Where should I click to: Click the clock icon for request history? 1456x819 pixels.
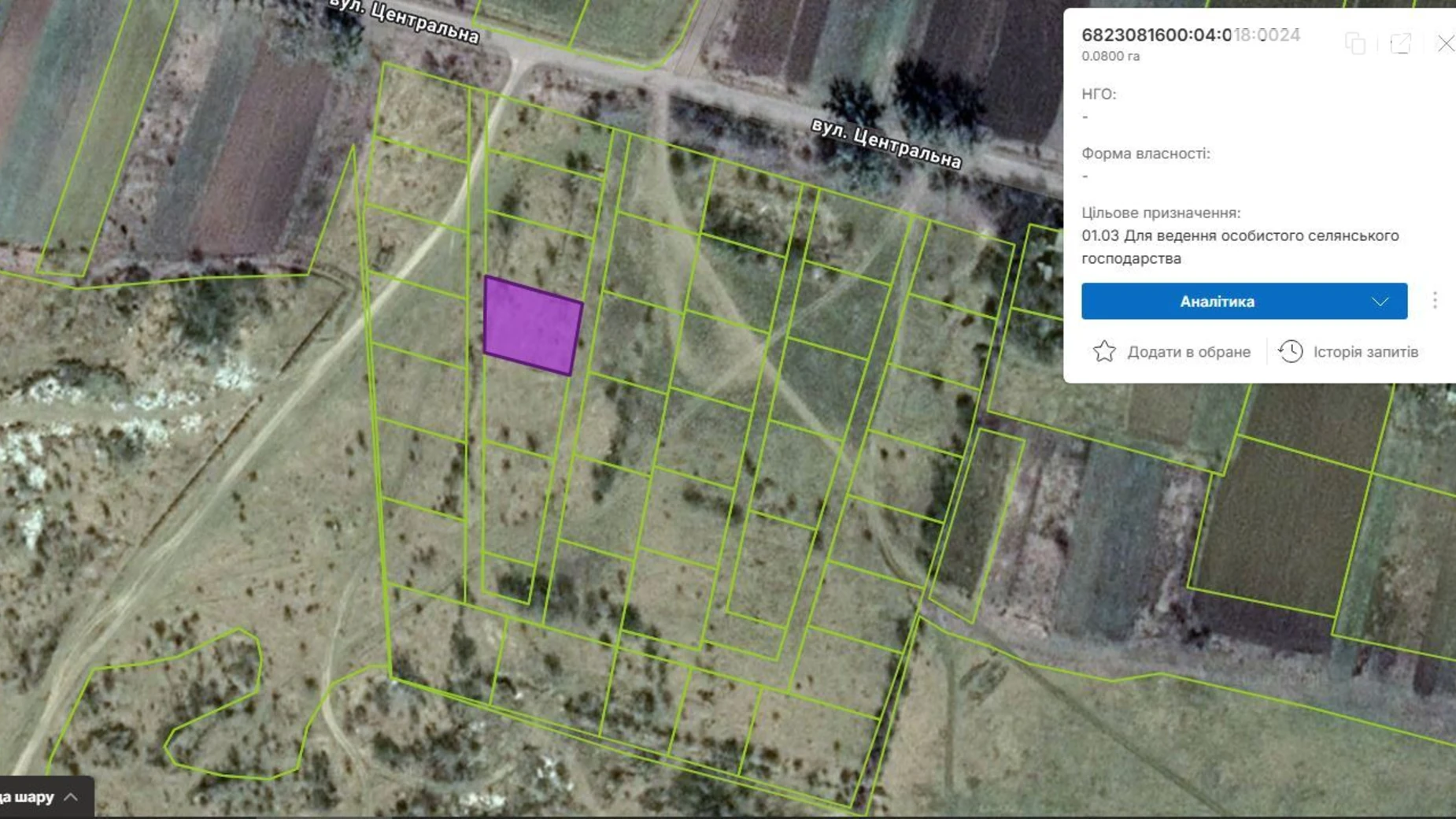click(1290, 351)
